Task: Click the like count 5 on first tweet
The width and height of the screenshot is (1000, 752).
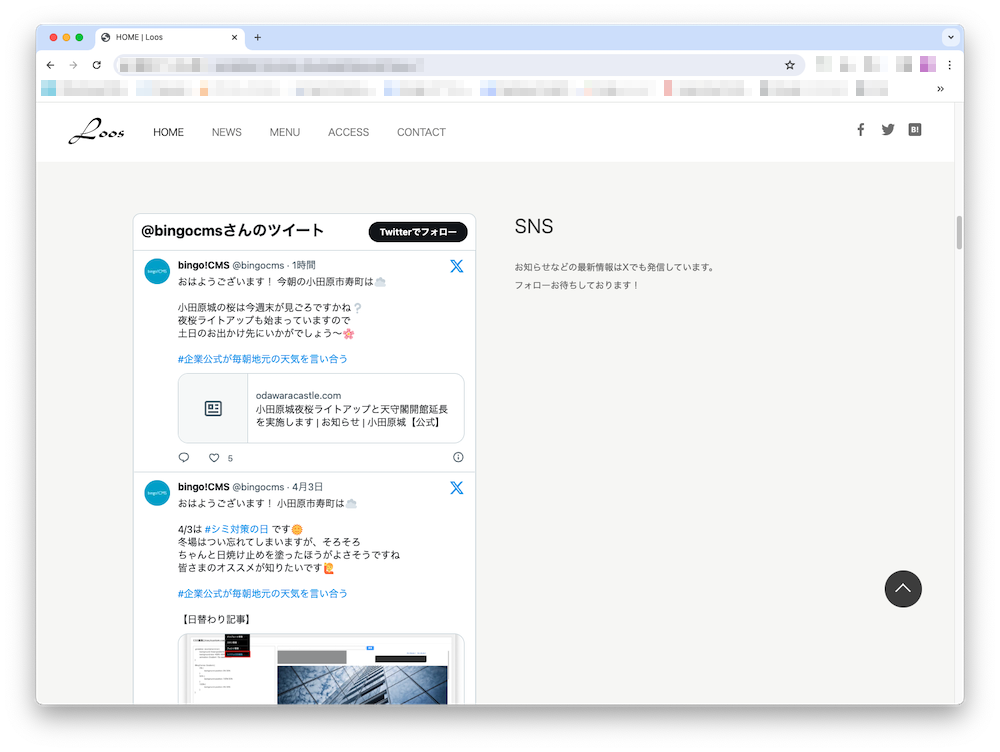Action: pyautogui.click(x=230, y=458)
